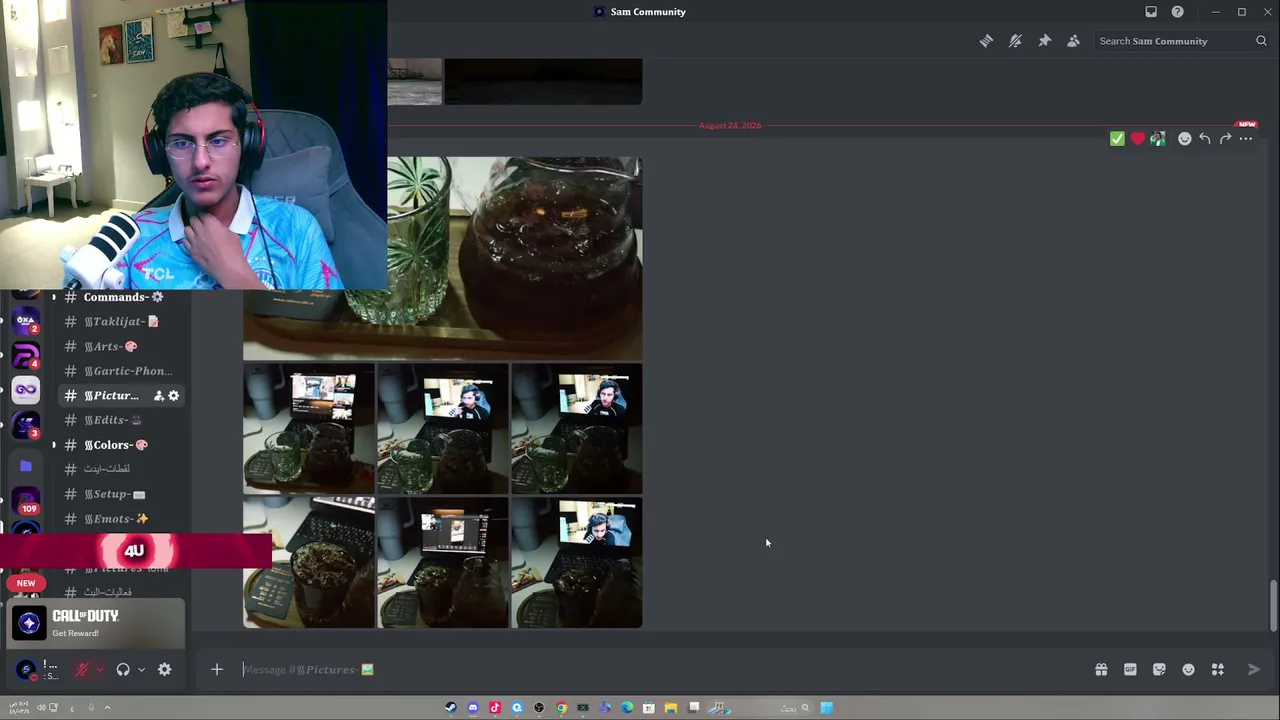Open the Taklijat channel
This screenshot has width=1280, height=720.
tap(122, 322)
